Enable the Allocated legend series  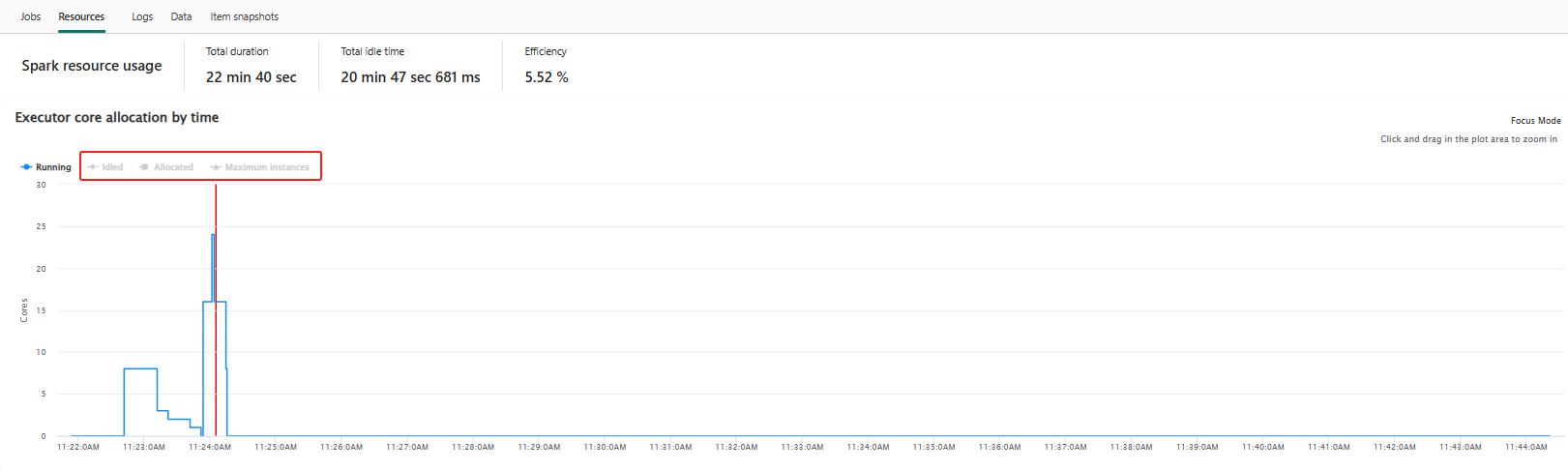(165, 167)
